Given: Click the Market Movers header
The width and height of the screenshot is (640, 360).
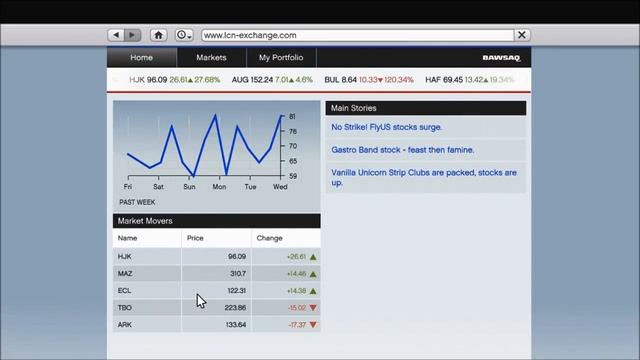Looking at the screenshot, I should (216, 221).
